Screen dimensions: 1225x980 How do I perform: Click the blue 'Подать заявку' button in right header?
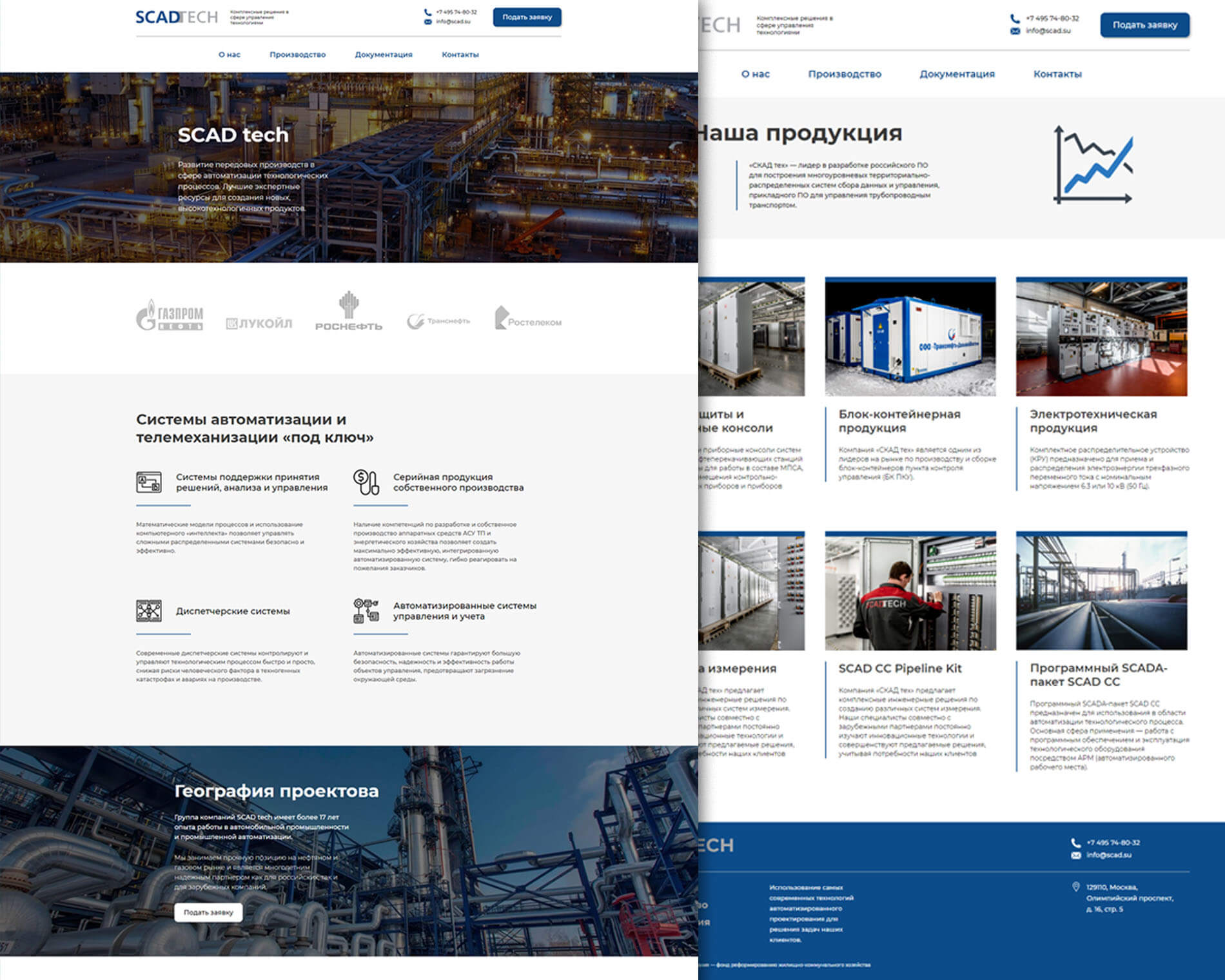pos(1144,25)
